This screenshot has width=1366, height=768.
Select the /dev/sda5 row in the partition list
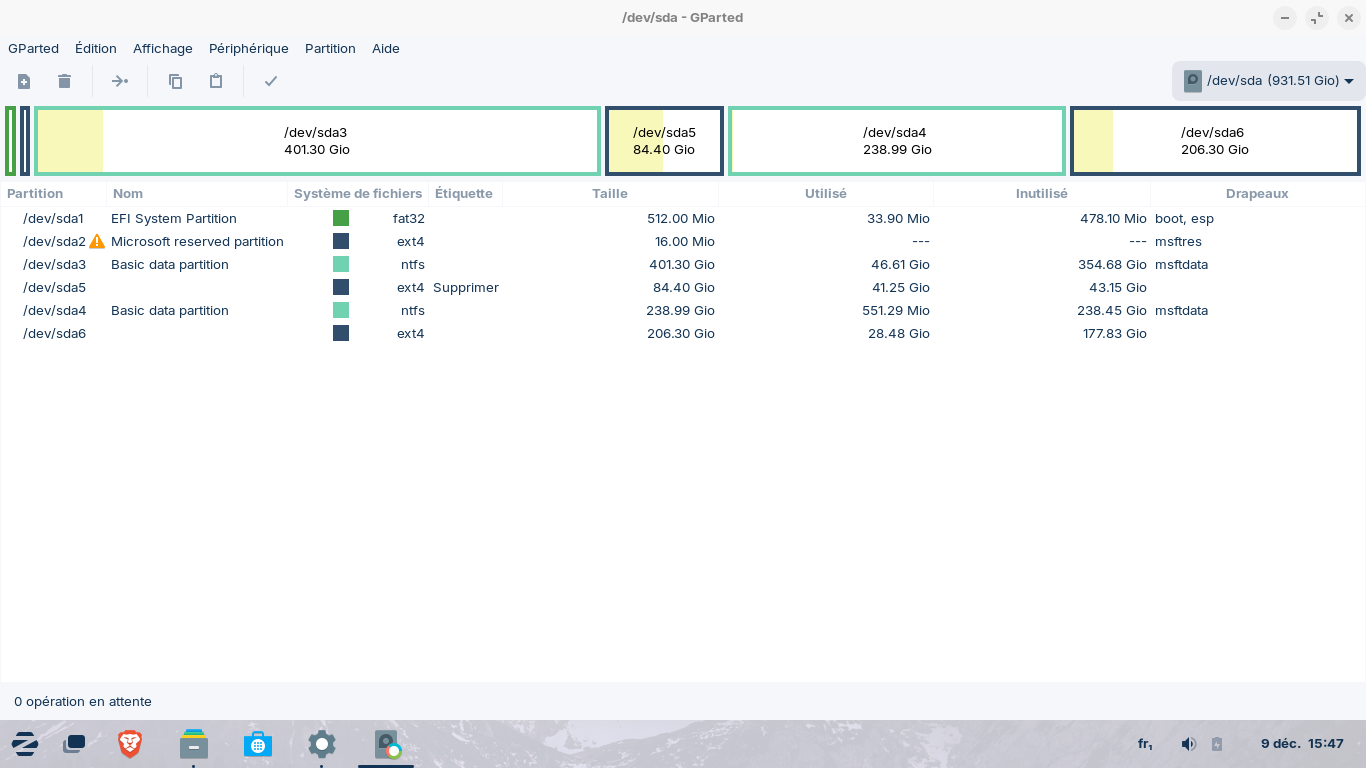(55, 287)
